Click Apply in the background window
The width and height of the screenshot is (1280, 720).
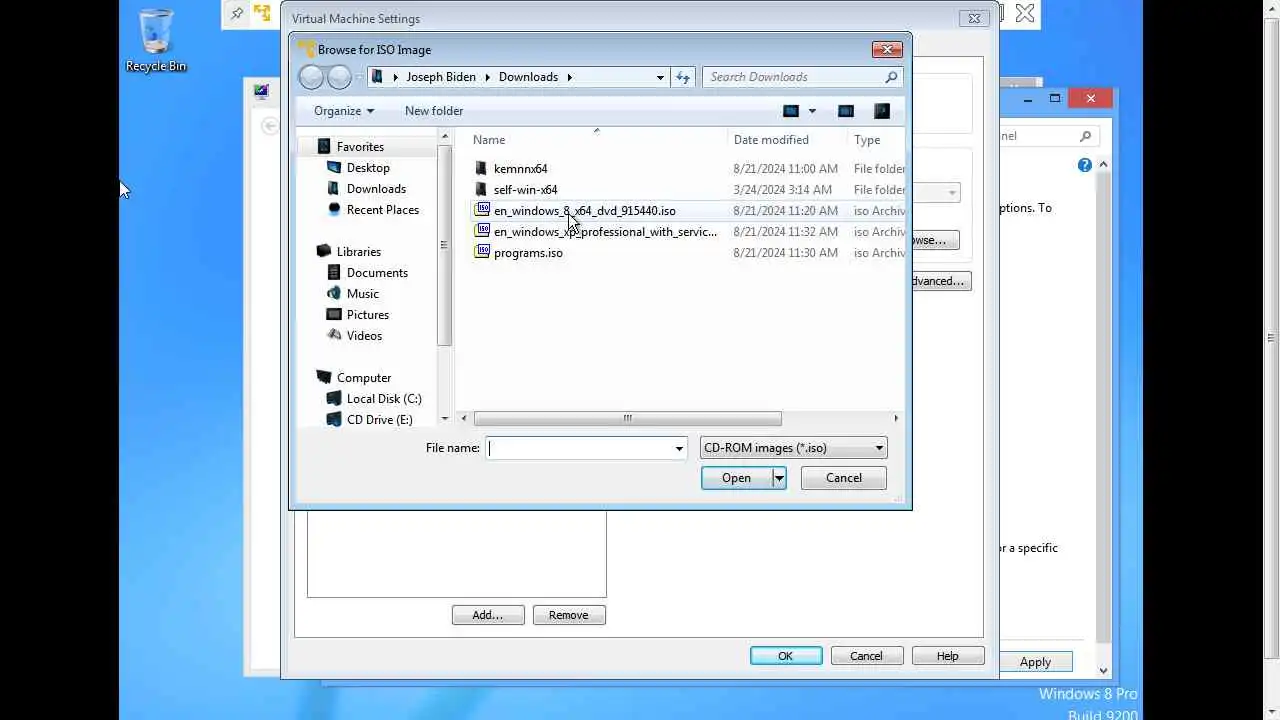tap(1035, 662)
